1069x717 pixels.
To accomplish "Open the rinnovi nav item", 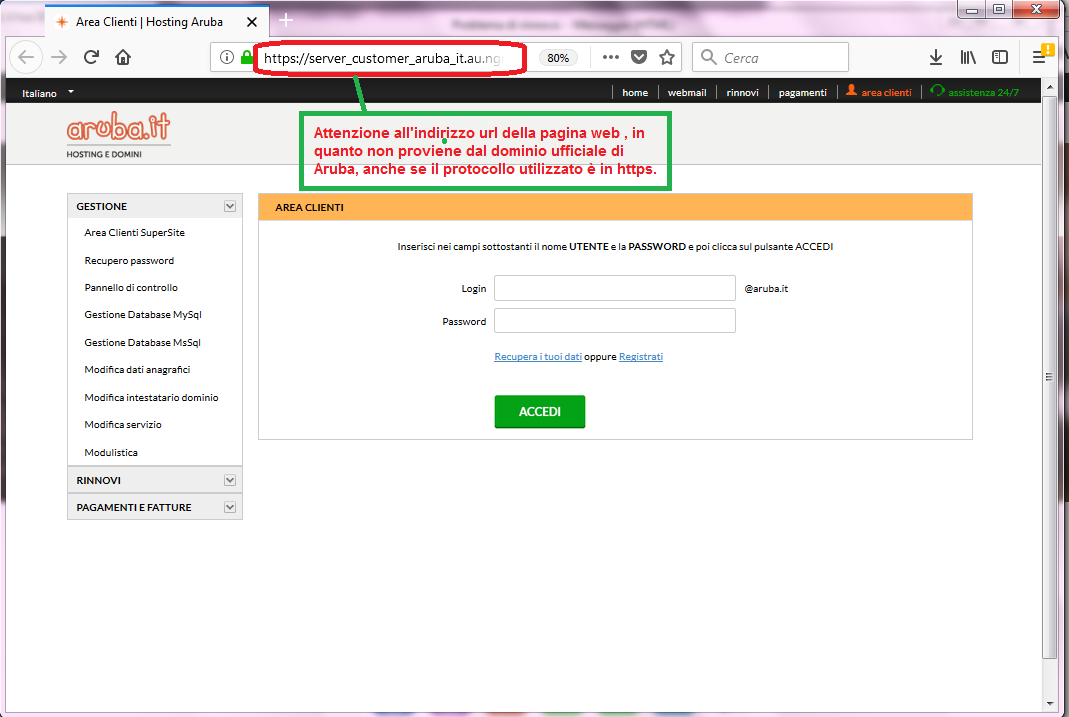I will [742, 93].
